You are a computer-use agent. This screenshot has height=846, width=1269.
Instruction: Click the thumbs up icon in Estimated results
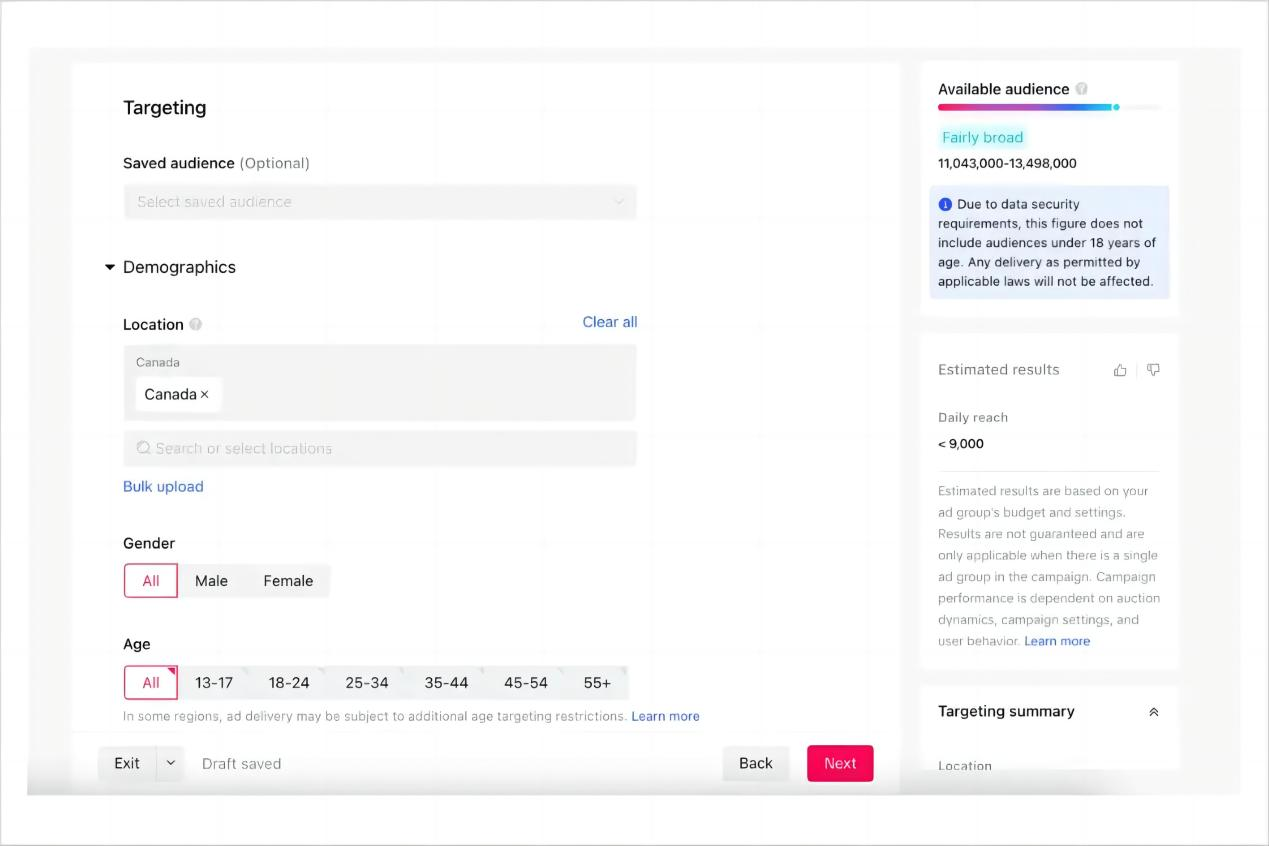pyautogui.click(x=1120, y=370)
